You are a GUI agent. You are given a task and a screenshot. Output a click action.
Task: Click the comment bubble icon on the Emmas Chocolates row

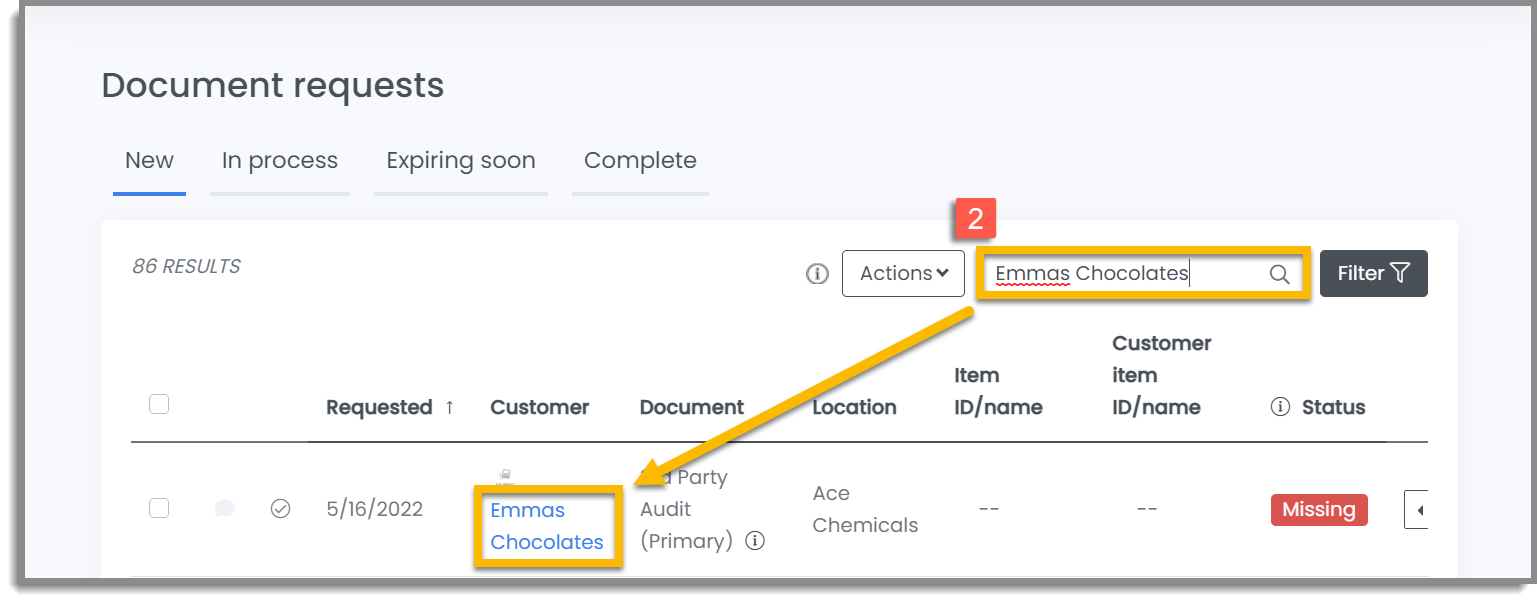pyautogui.click(x=224, y=508)
